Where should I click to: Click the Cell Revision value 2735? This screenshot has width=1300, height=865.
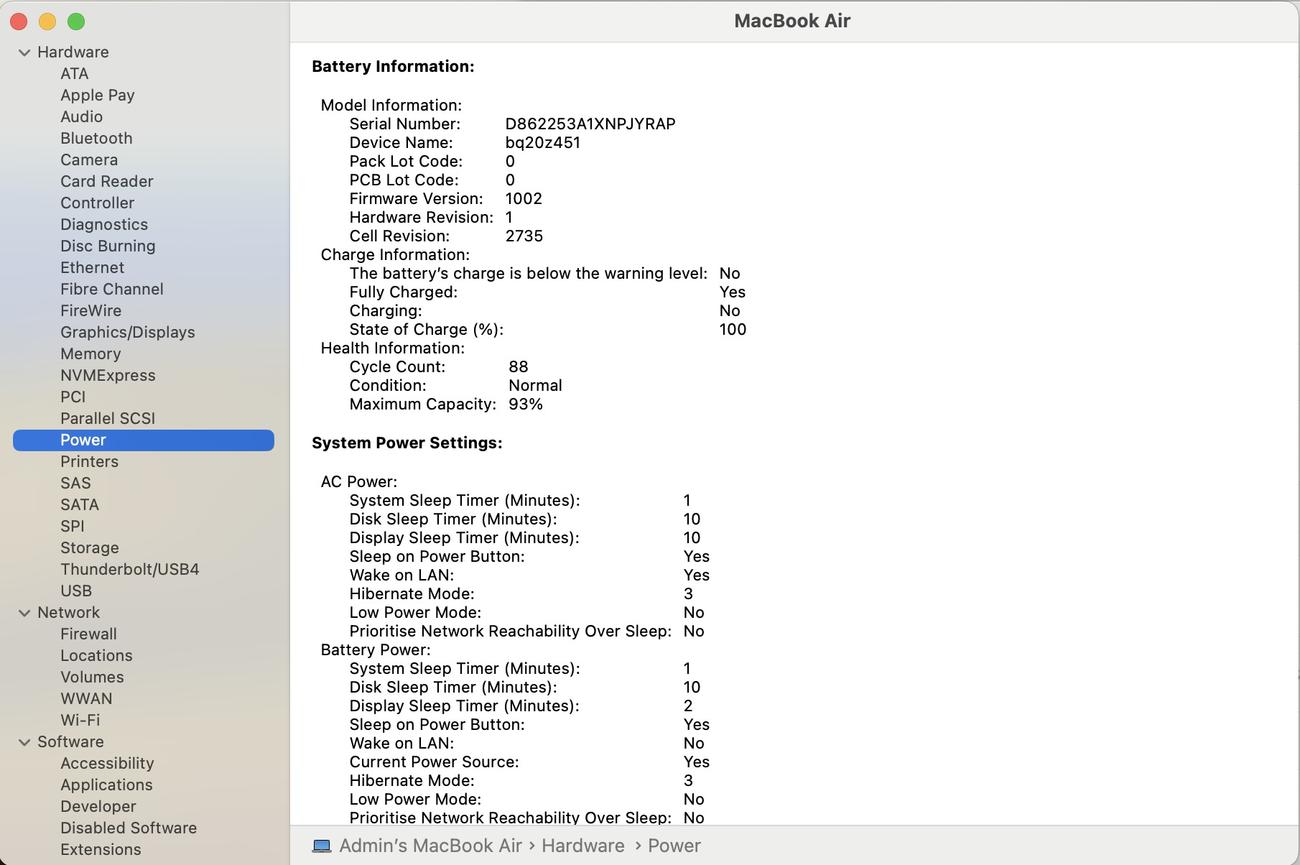(x=524, y=236)
